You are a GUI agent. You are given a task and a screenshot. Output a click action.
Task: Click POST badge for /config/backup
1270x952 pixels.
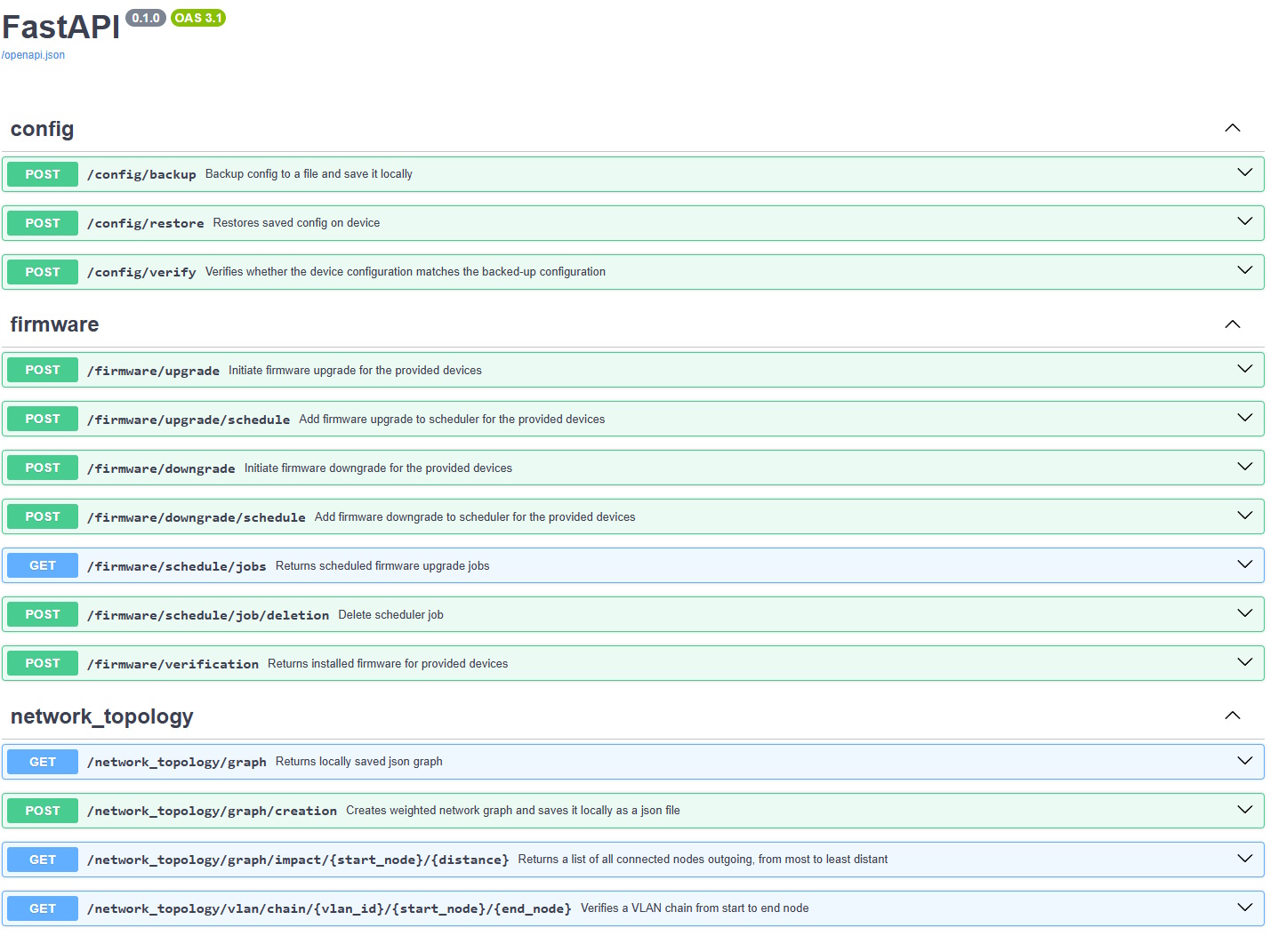point(43,174)
